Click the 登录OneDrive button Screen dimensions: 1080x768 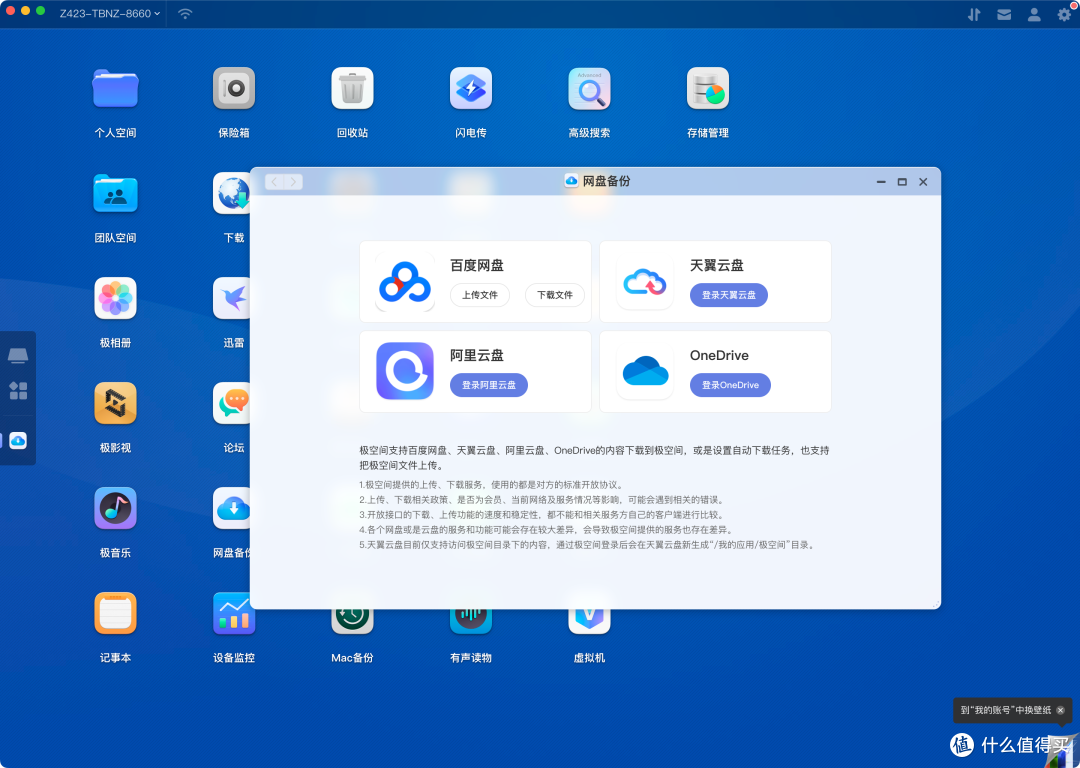point(730,385)
